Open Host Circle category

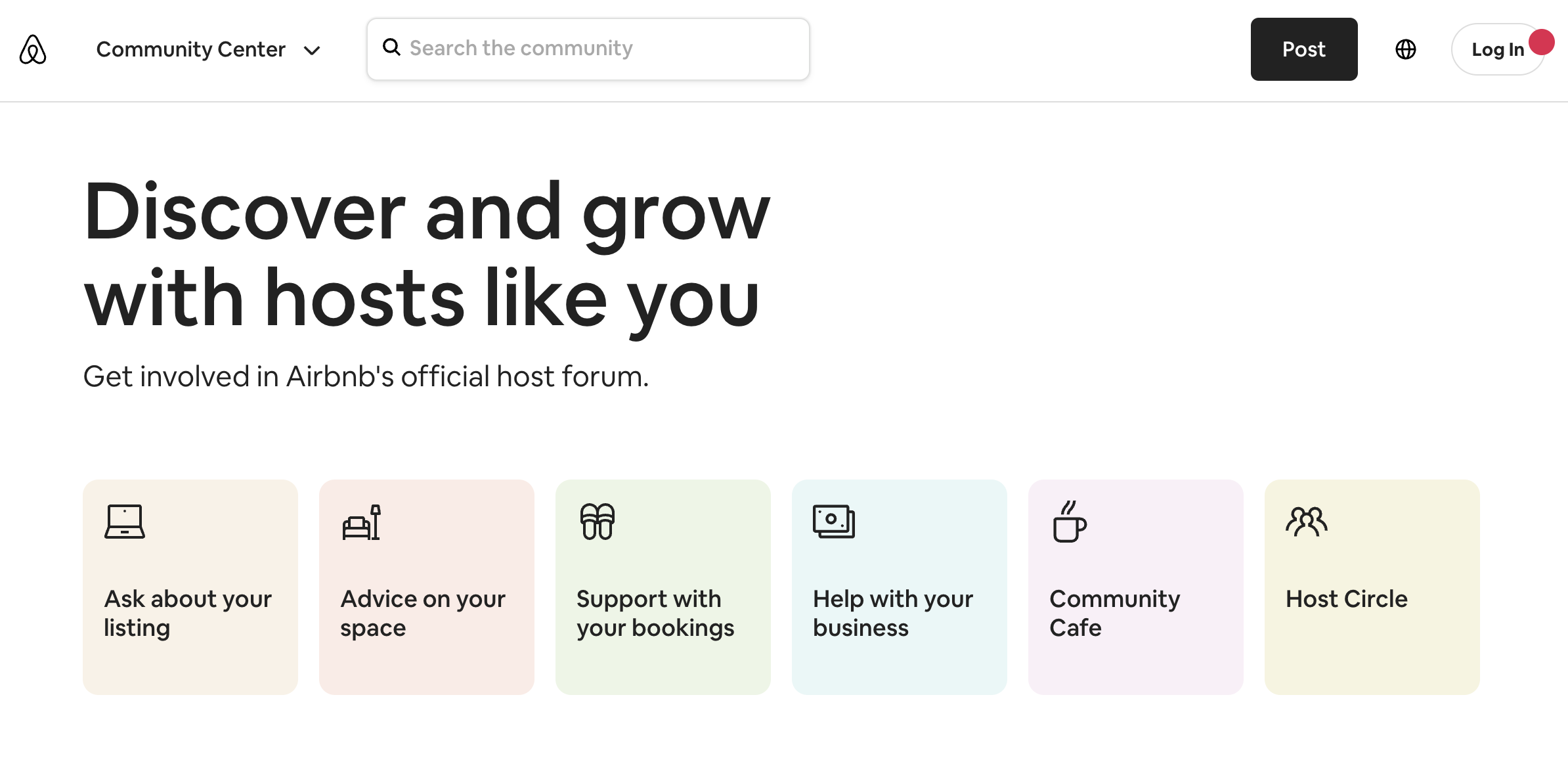(1372, 587)
